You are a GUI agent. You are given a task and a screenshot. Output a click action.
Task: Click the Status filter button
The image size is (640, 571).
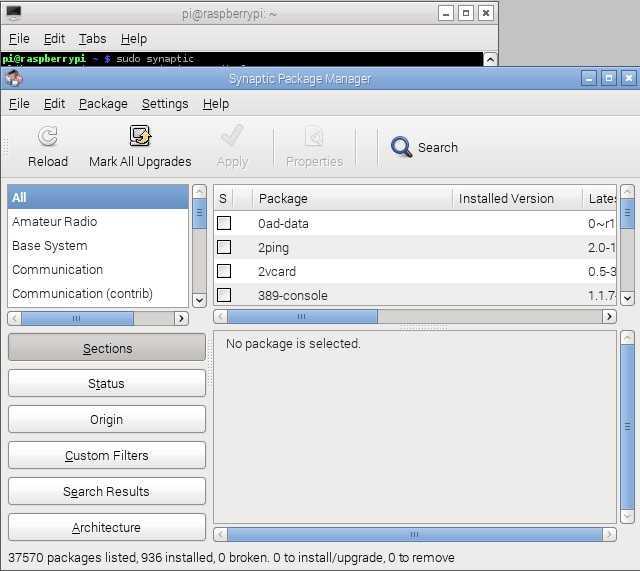point(107,383)
